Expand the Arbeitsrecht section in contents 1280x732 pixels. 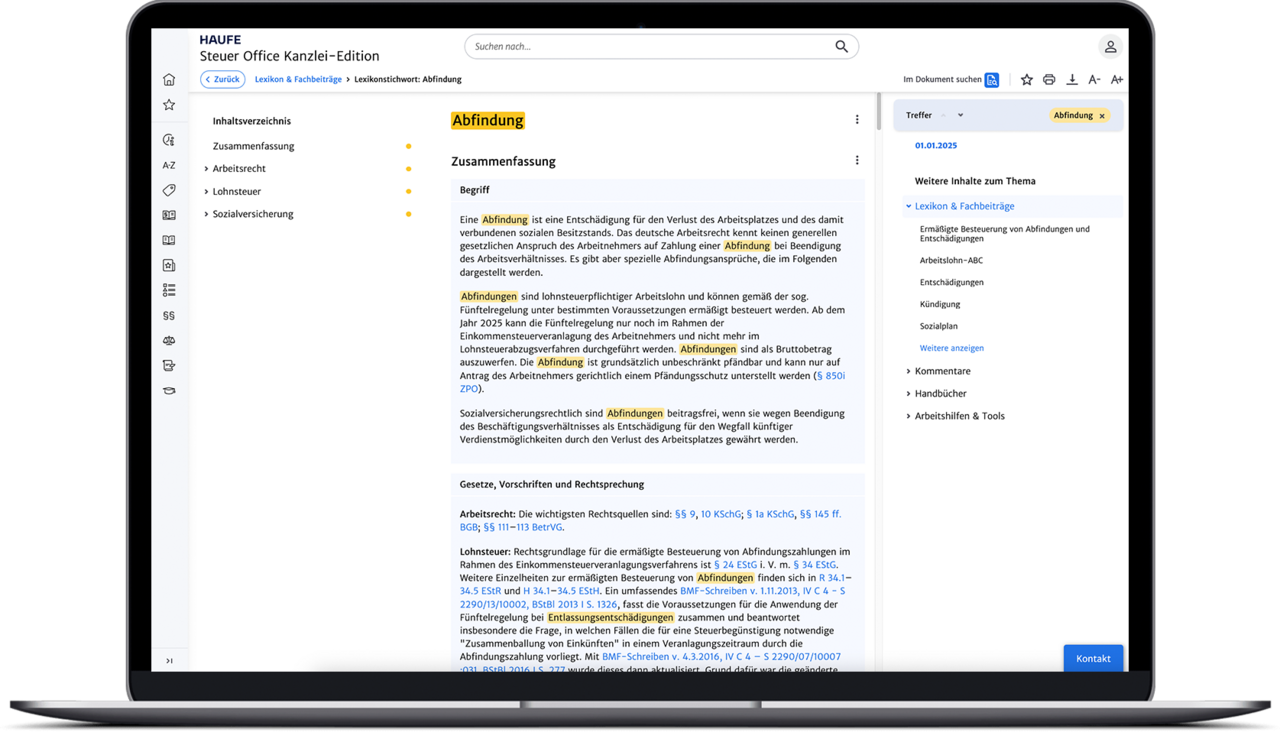pyautogui.click(x=206, y=169)
